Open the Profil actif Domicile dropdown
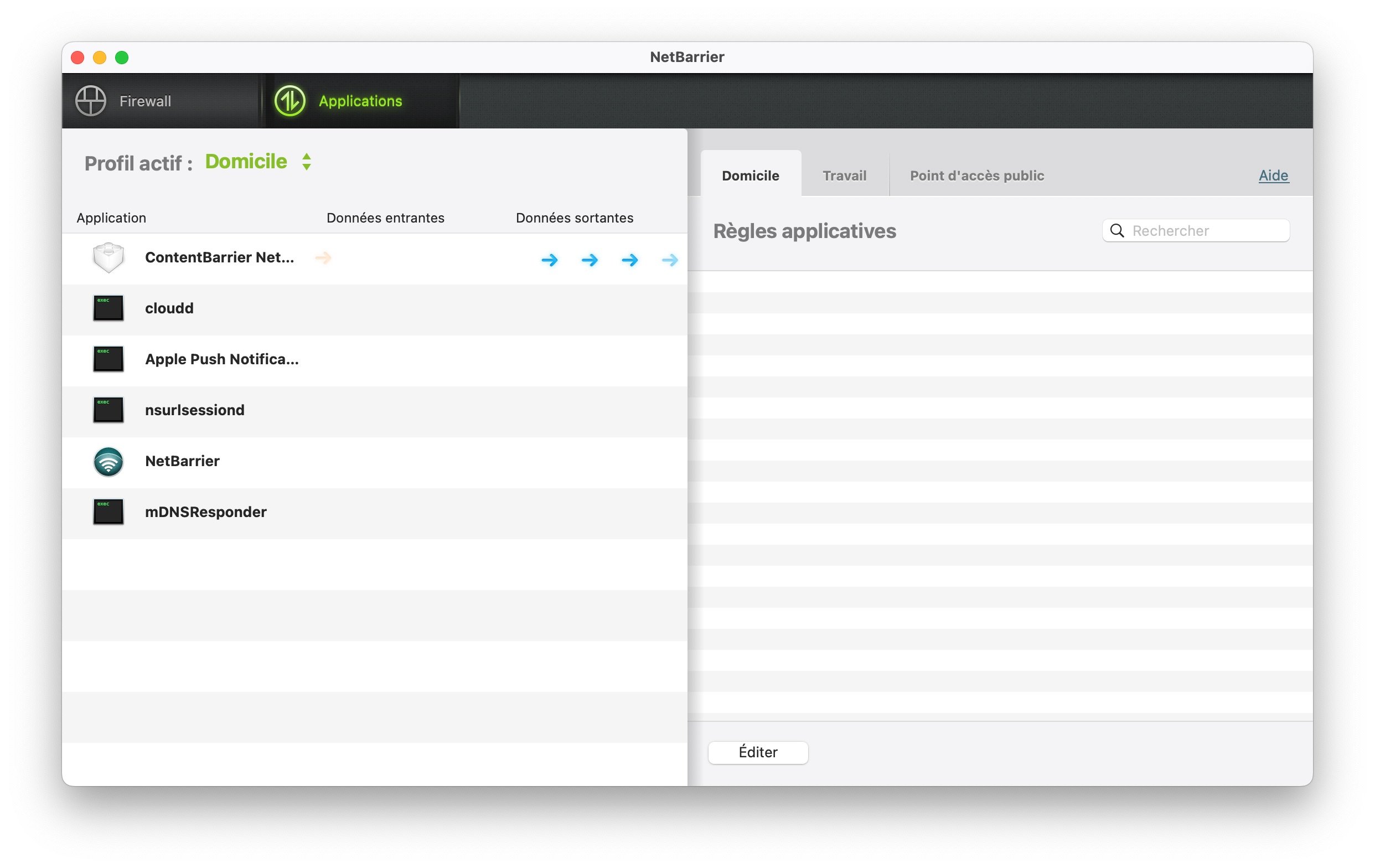Screen dimensions: 1375x868 [x=246, y=162]
